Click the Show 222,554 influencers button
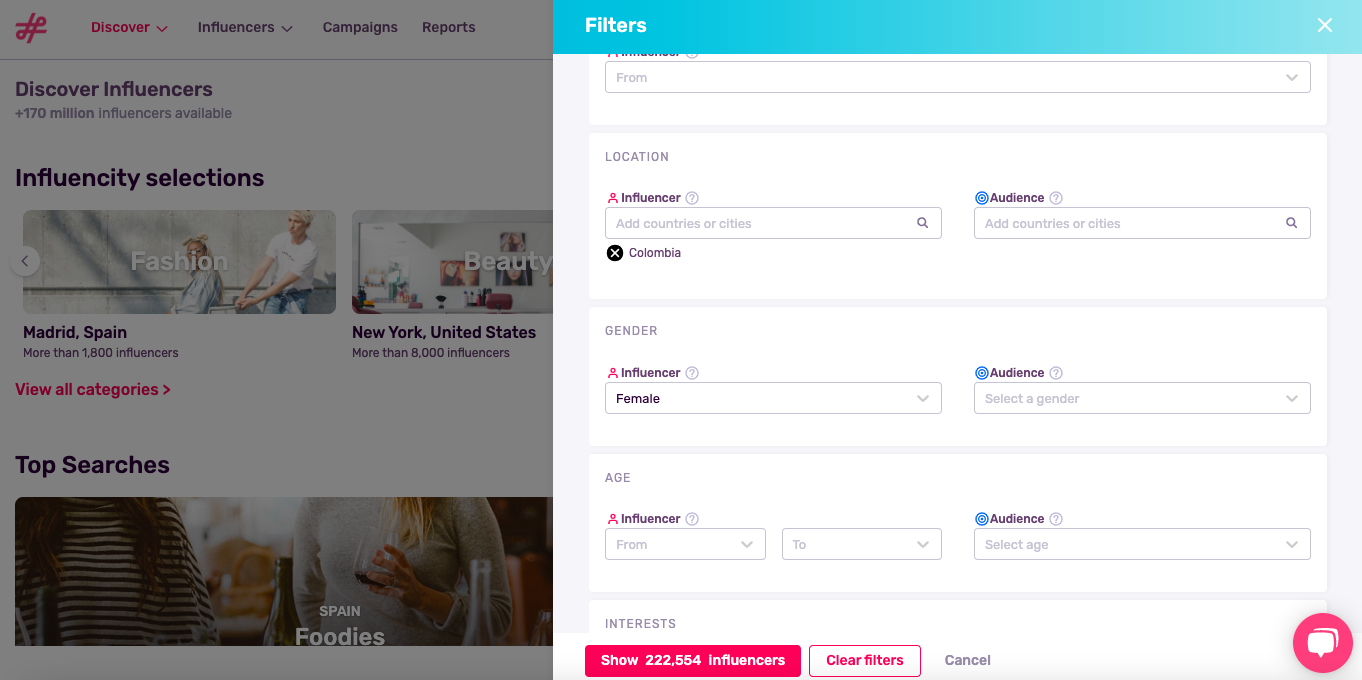This screenshot has width=1362, height=680. click(692, 660)
